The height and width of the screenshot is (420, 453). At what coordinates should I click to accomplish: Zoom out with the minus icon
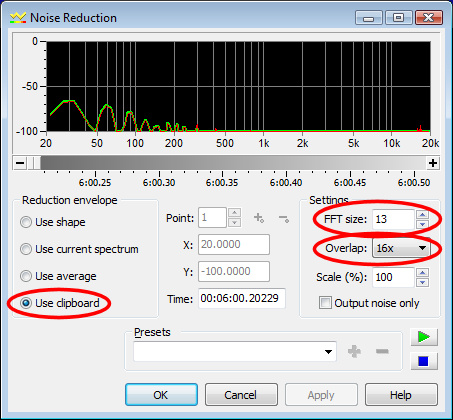pyautogui.click(x=20, y=163)
